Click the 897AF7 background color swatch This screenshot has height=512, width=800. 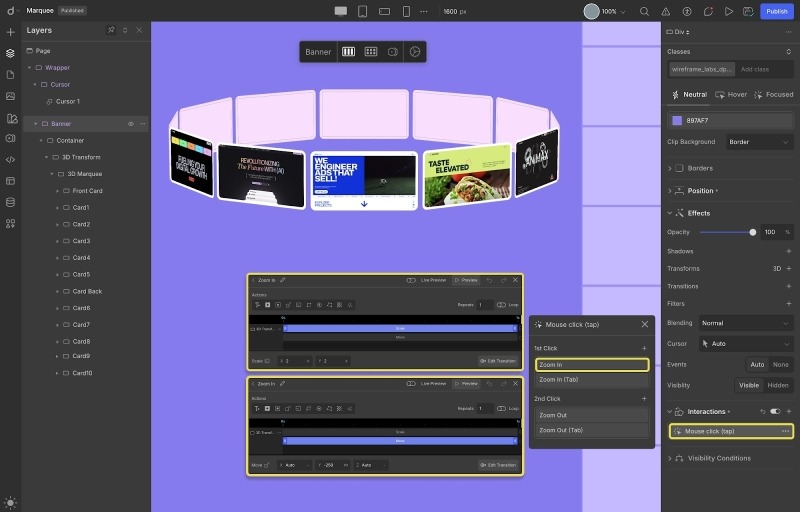pos(678,120)
